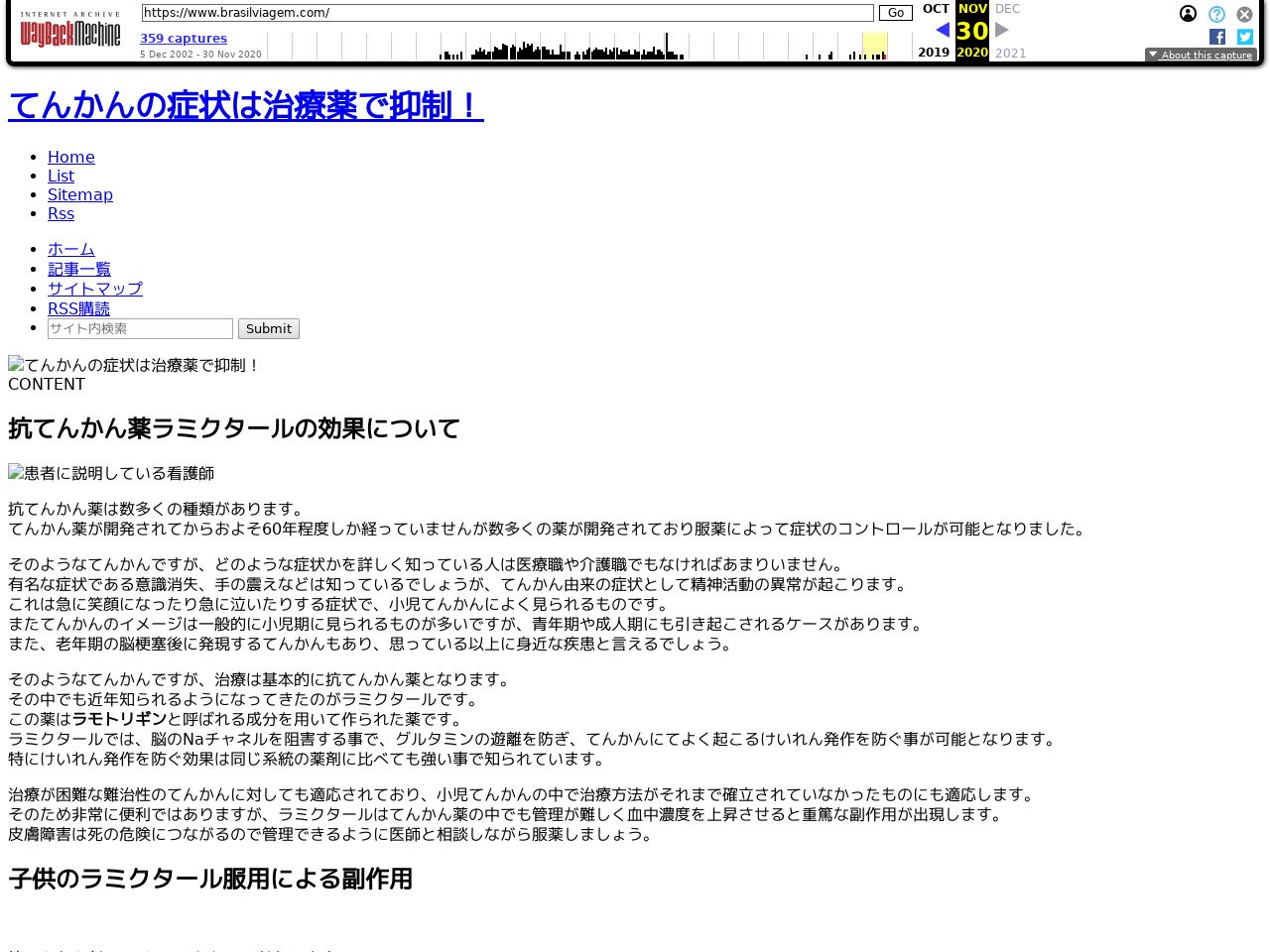Go to previous capture arrow
Screen dimensions: 1270x952
(943, 30)
